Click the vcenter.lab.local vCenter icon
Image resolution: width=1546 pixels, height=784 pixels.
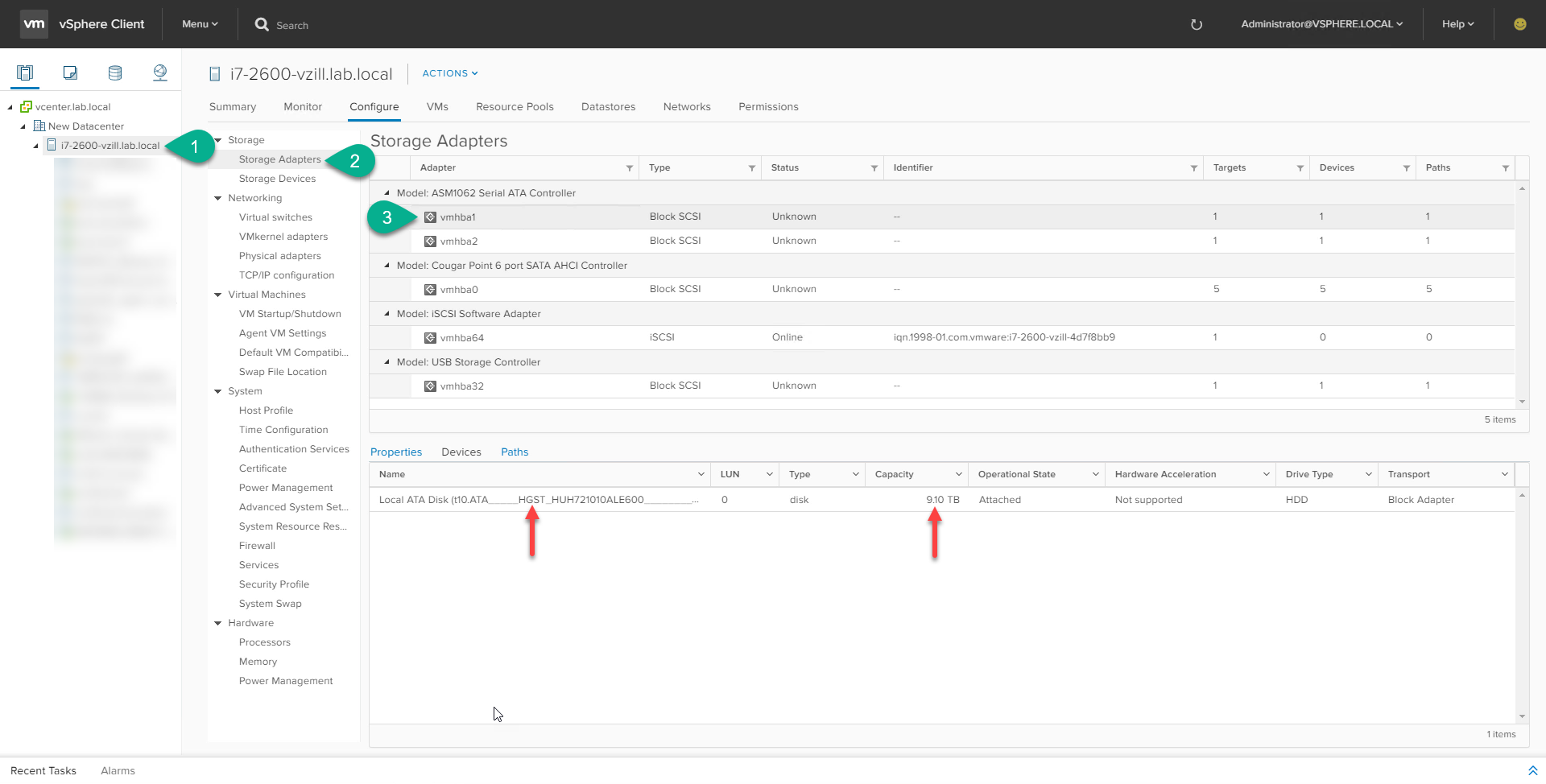26,106
